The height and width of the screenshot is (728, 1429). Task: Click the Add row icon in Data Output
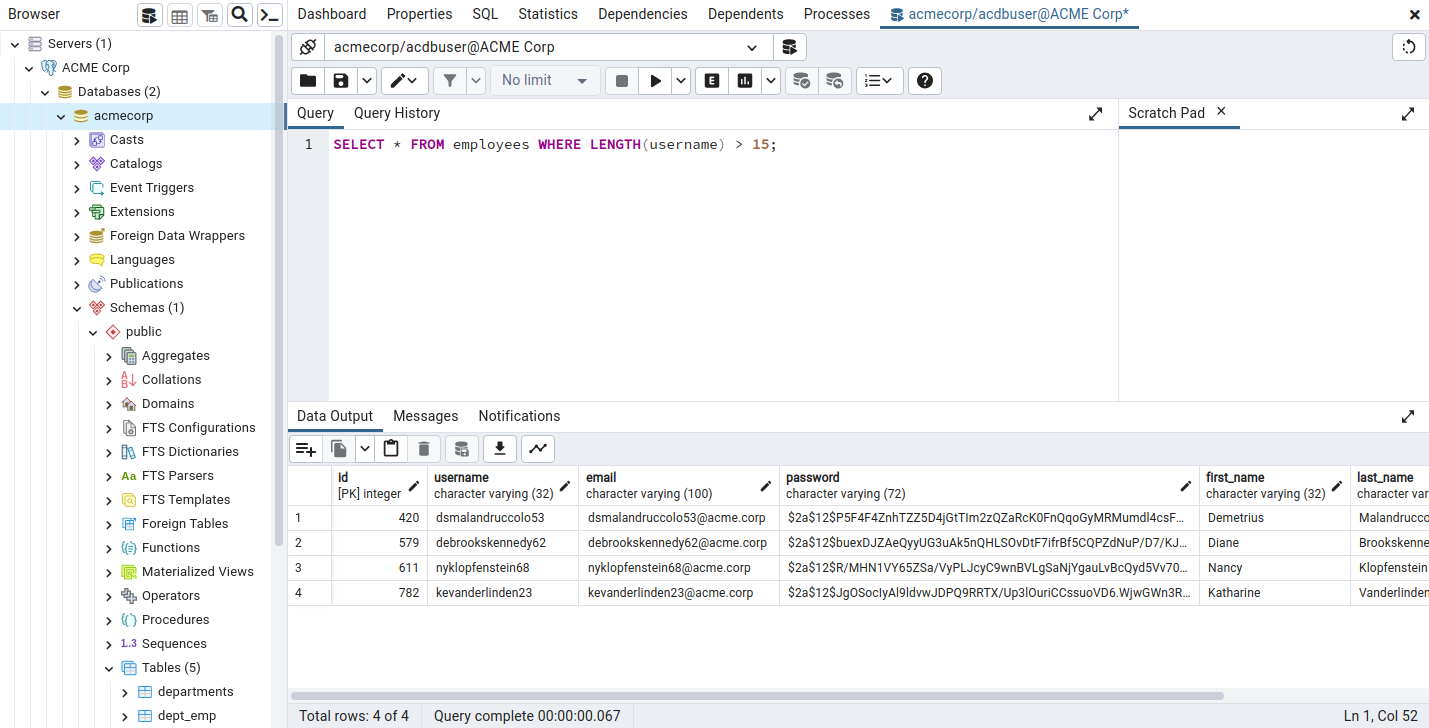(306, 449)
